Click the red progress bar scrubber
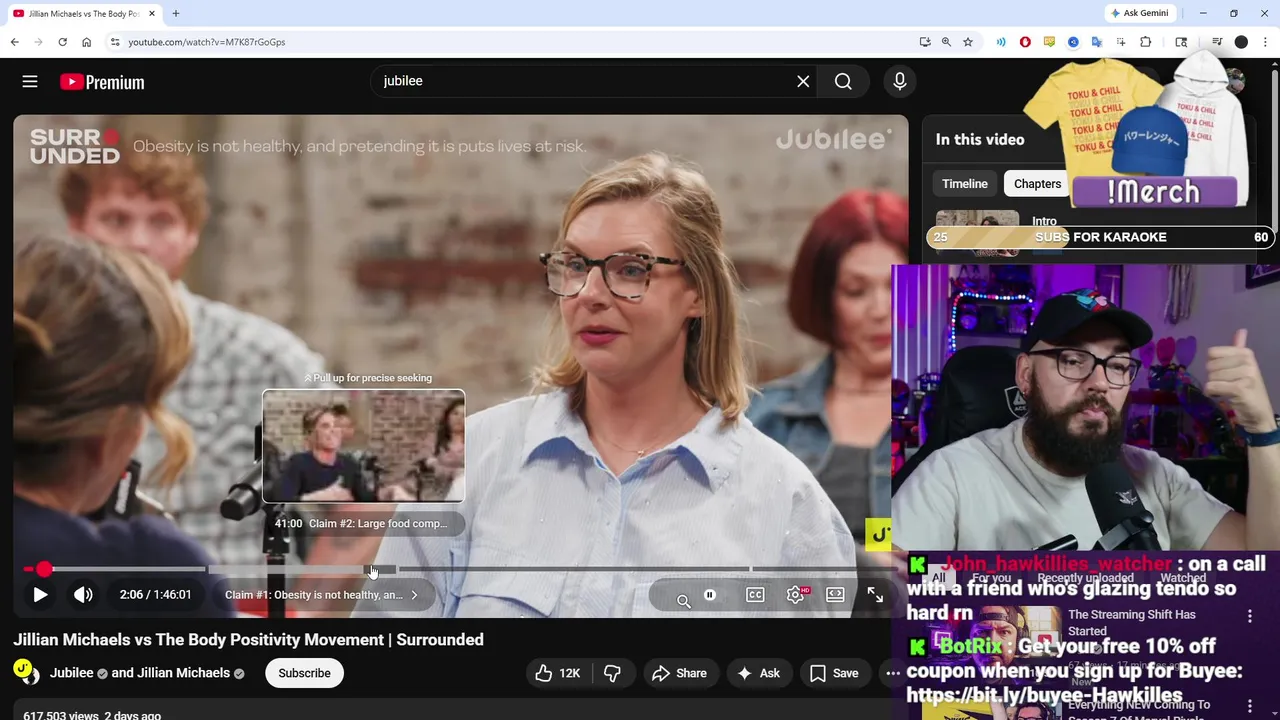 44,569
